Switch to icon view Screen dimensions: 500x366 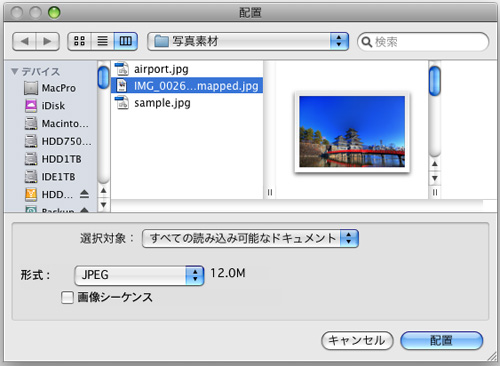coord(79,41)
